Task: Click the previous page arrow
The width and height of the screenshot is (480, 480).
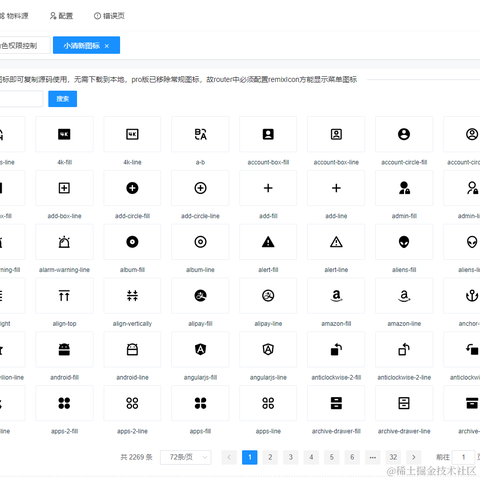Action: tap(229, 457)
